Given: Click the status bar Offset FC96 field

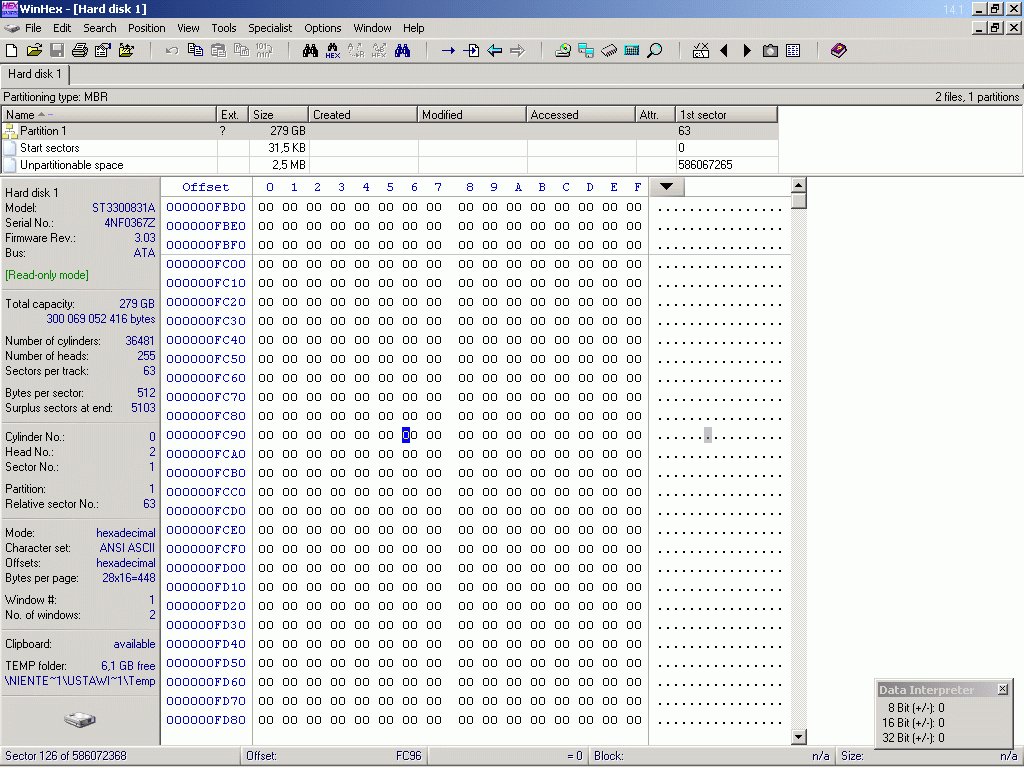Looking at the screenshot, I should tap(334, 756).
